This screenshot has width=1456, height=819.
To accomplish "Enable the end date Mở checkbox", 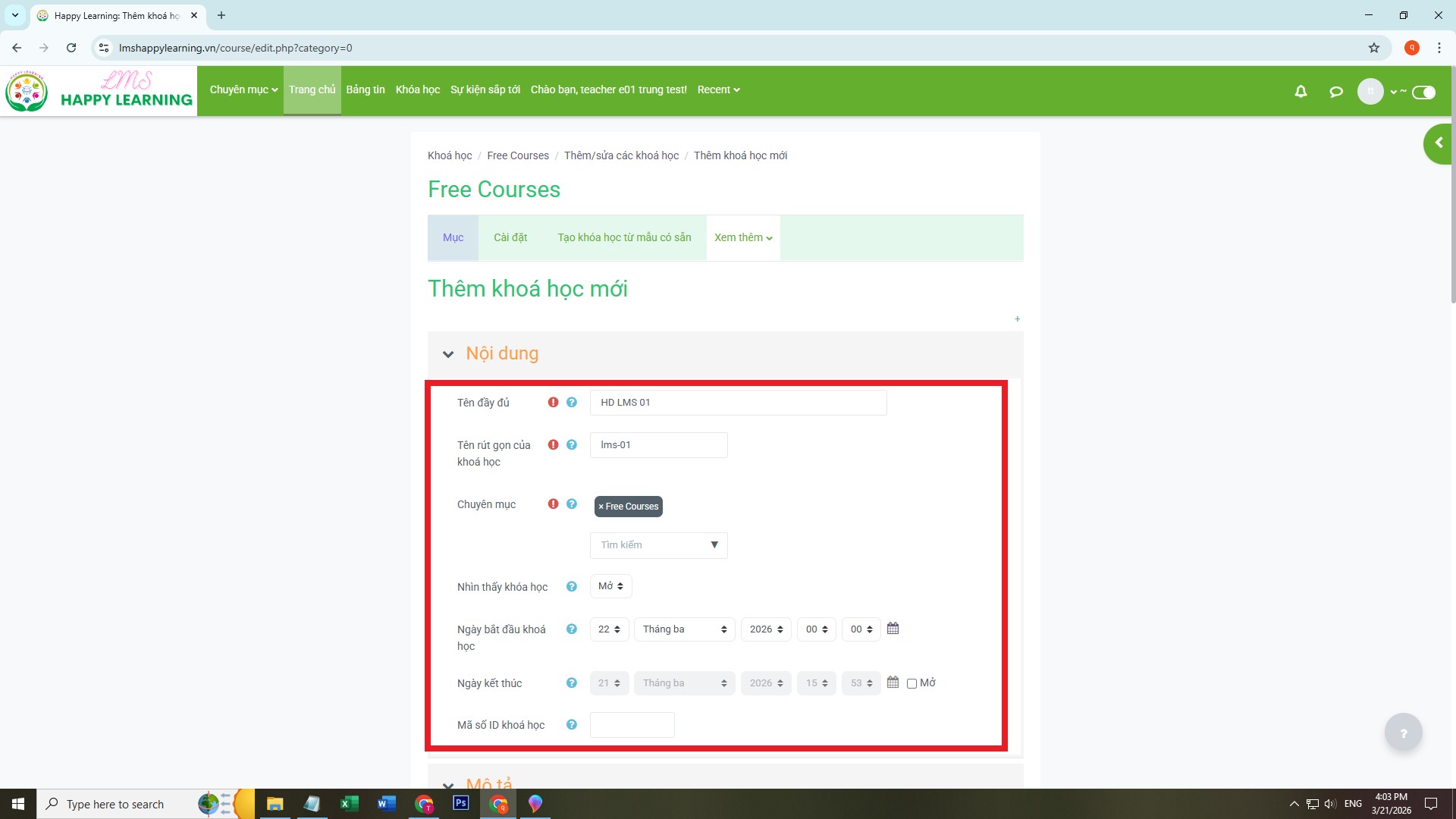I will point(912,683).
